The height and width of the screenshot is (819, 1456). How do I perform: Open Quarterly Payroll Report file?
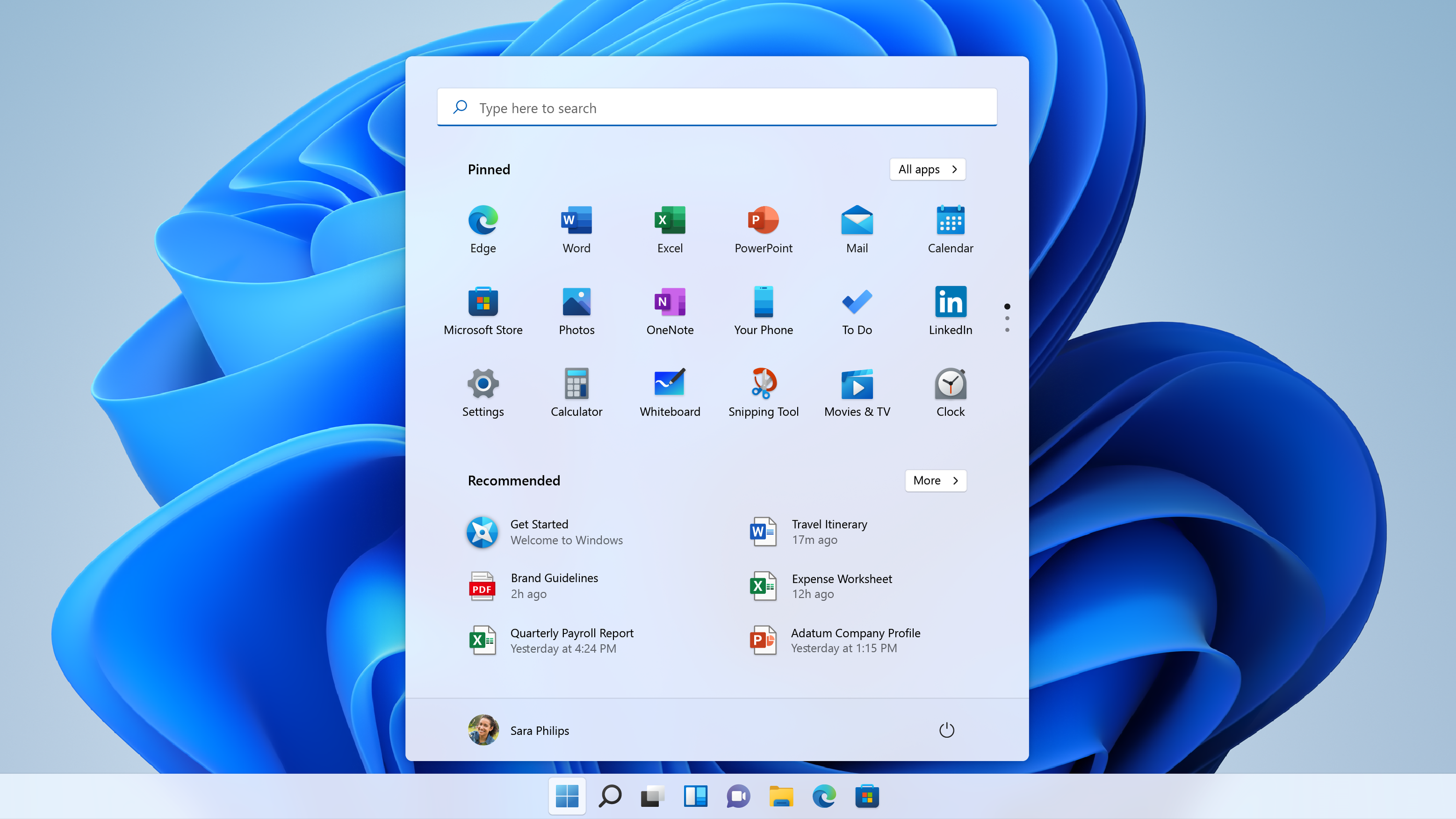click(x=571, y=640)
